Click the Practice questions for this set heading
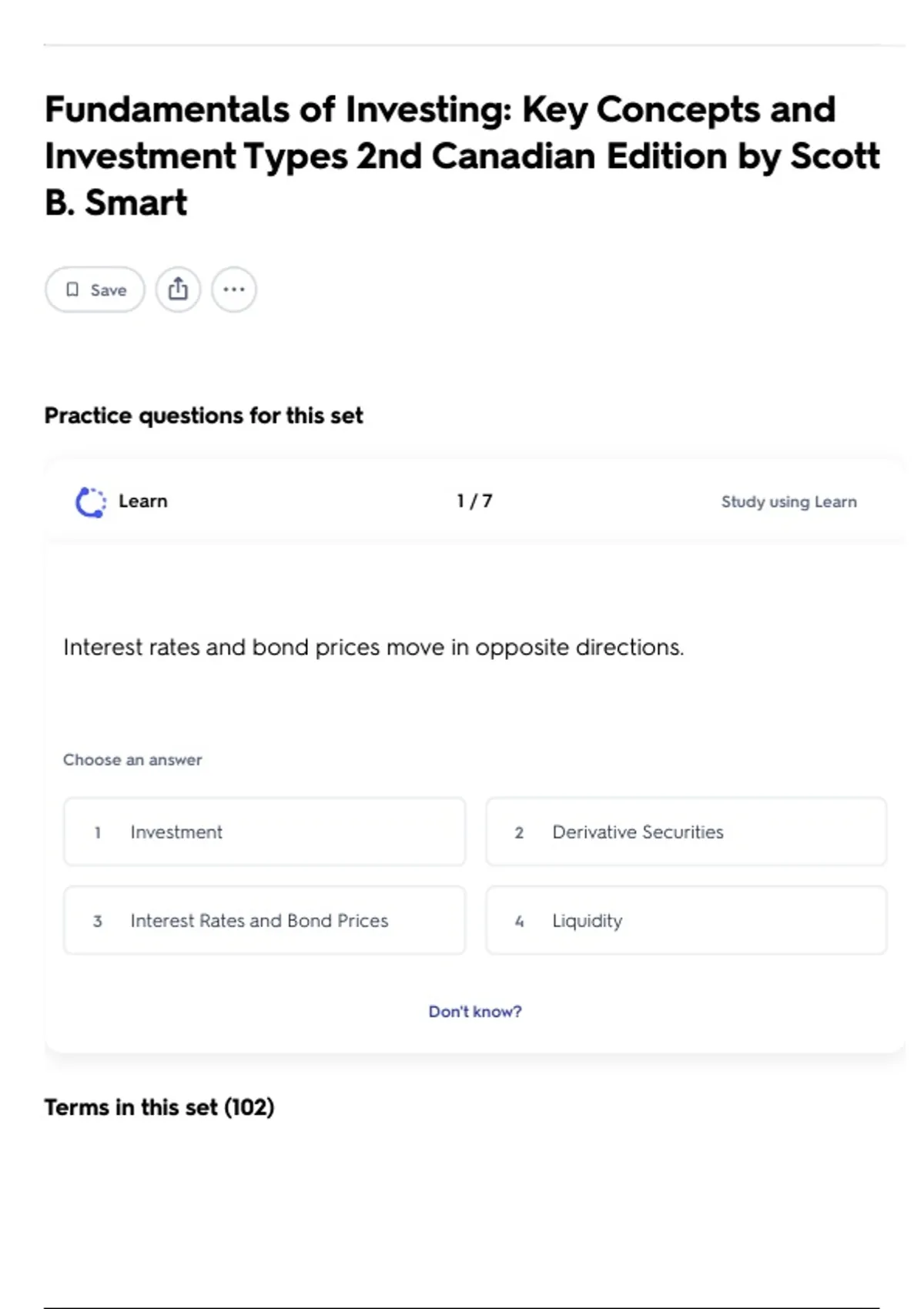 [x=203, y=416]
